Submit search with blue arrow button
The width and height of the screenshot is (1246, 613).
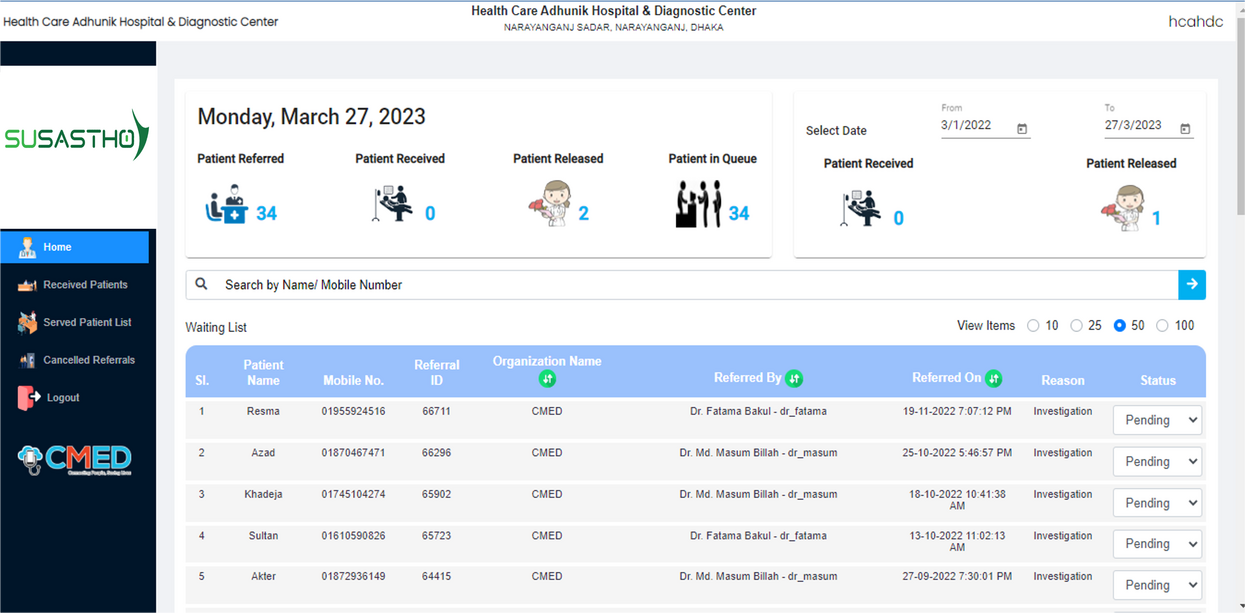1192,285
